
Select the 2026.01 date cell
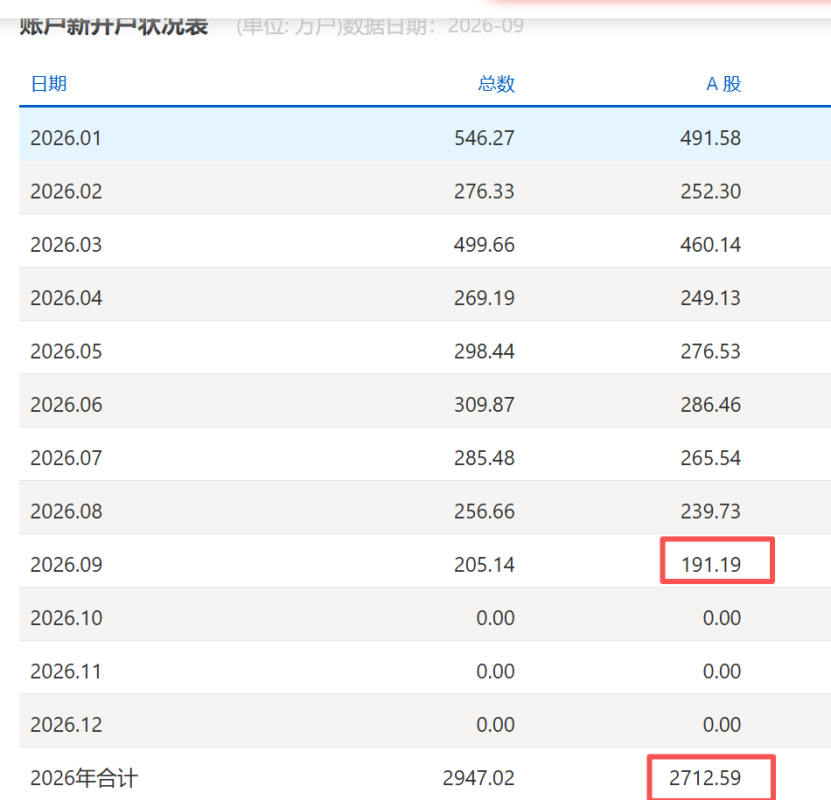point(66,138)
